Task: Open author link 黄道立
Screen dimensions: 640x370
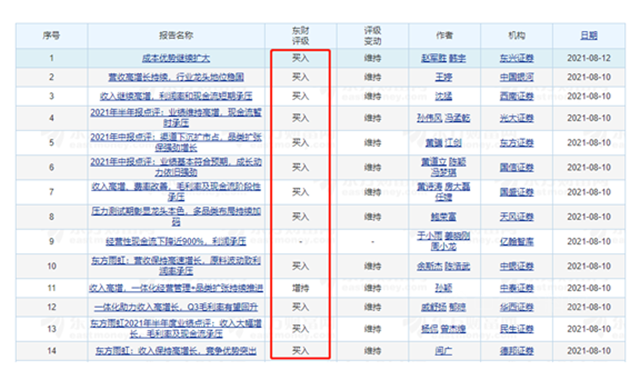Action: pyautogui.click(x=434, y=162)
